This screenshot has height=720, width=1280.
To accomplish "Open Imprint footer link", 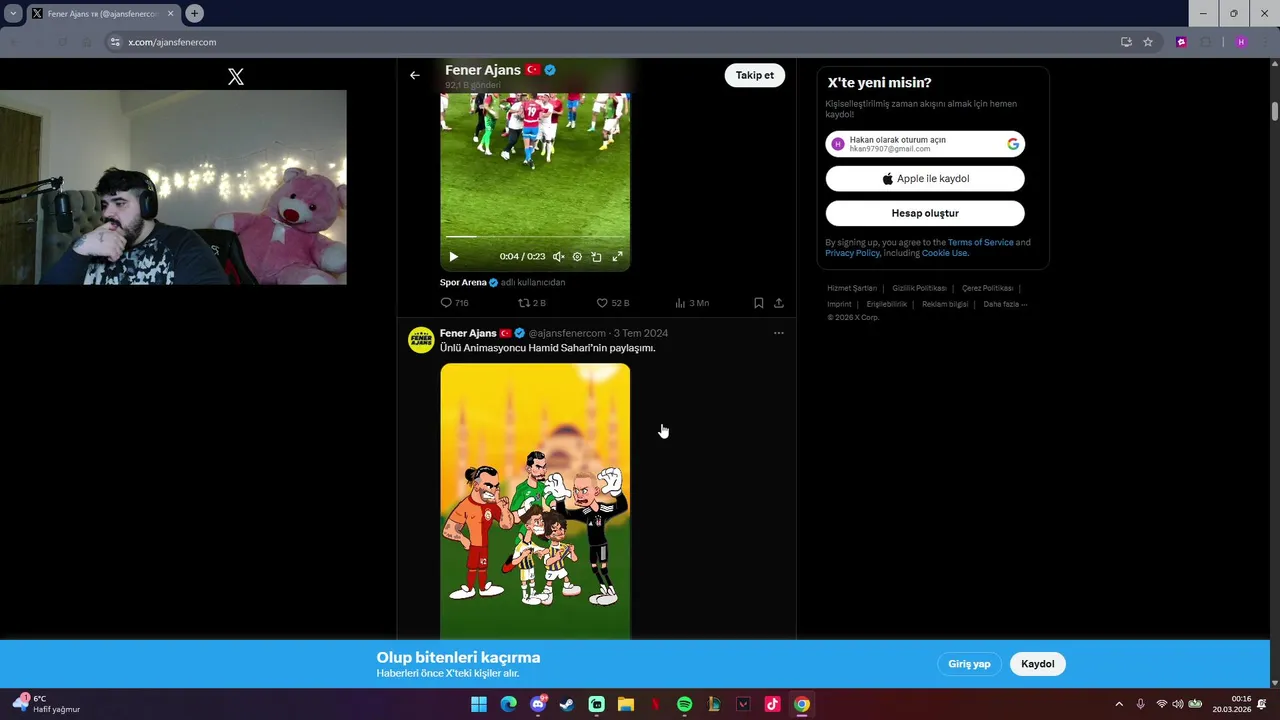I will coord(839,304).
